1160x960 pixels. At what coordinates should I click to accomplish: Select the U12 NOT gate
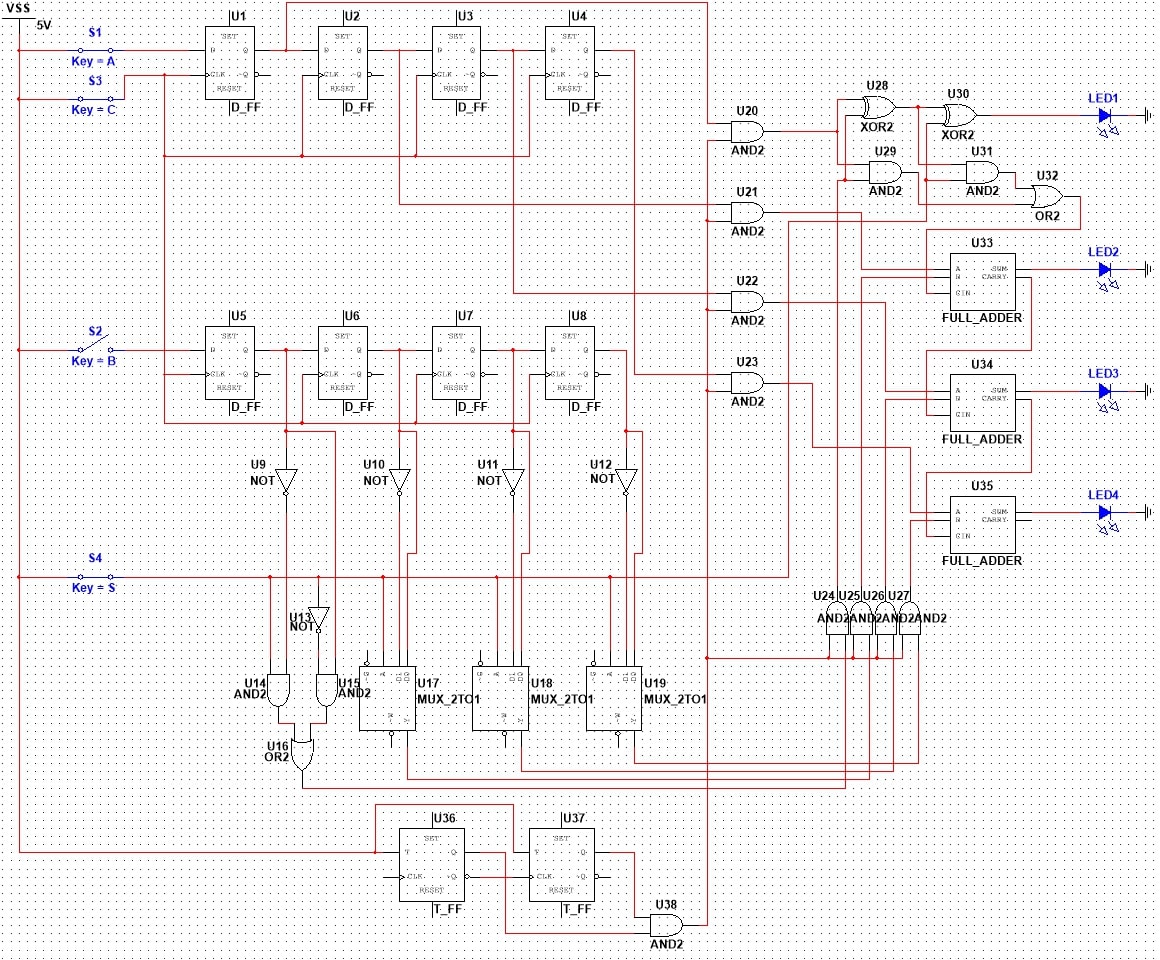coord(626,481)
